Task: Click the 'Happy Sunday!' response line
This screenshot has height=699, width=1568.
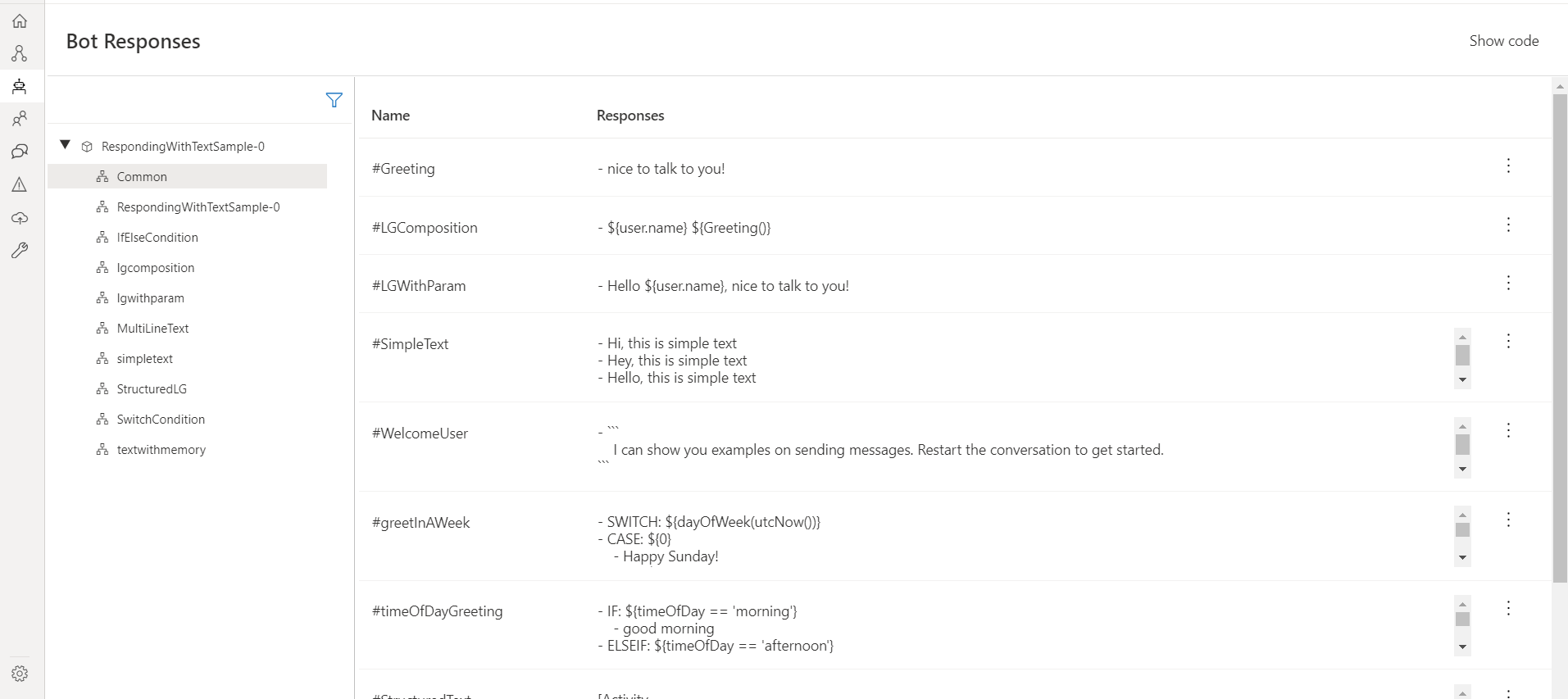Action: pyautogui.click(x=666, y=556)
